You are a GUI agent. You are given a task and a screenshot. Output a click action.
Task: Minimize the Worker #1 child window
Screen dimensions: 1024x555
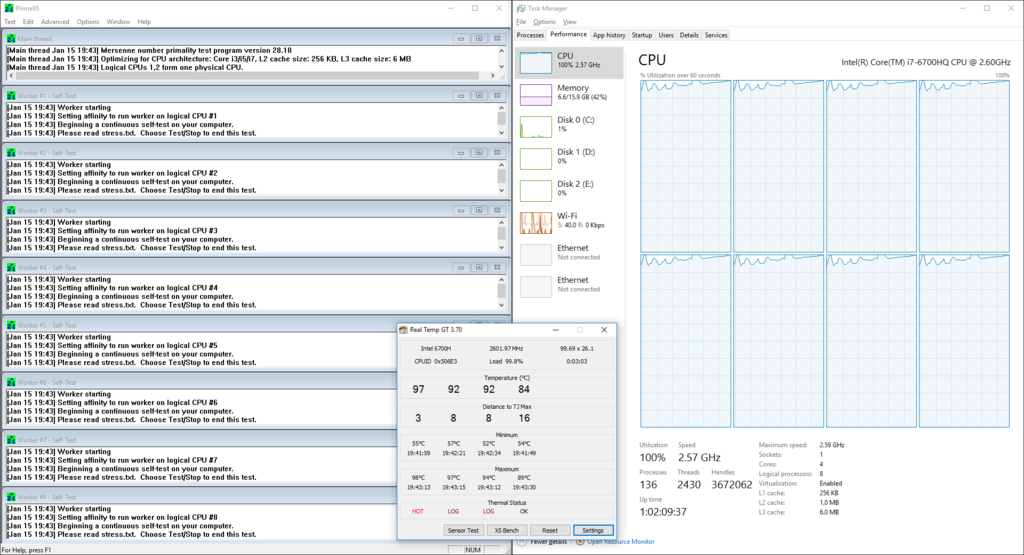click(461, 95)
